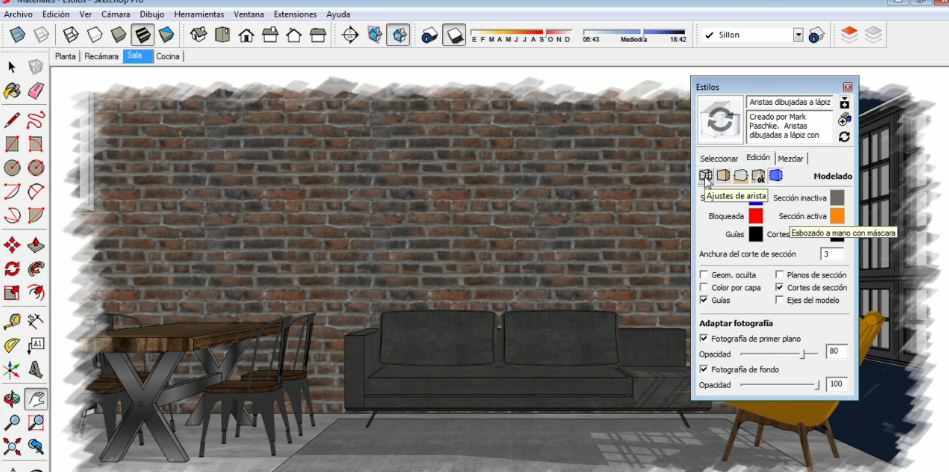Open watermark settings icon in Estilos
The height and width of the screenshot is (472, 949).
pos(758,175)
